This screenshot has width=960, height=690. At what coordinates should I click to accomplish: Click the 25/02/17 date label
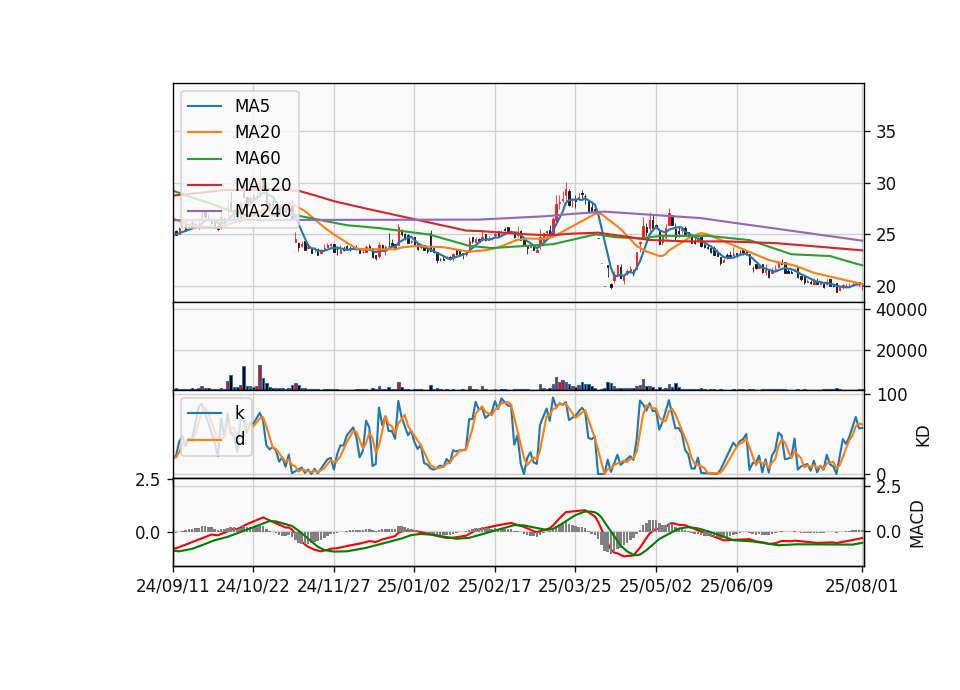coord(495,586)
